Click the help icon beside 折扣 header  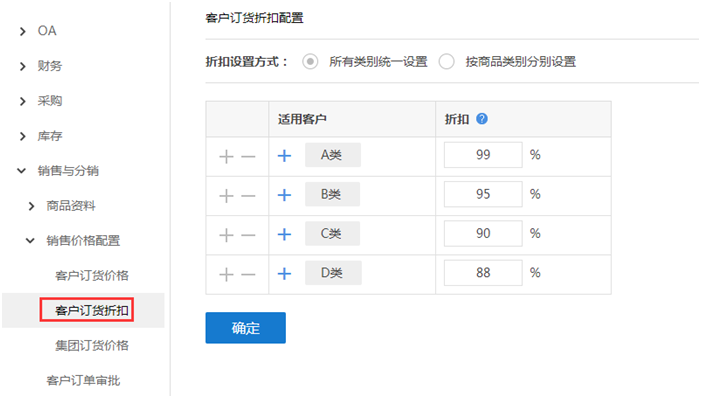[482, 119]
